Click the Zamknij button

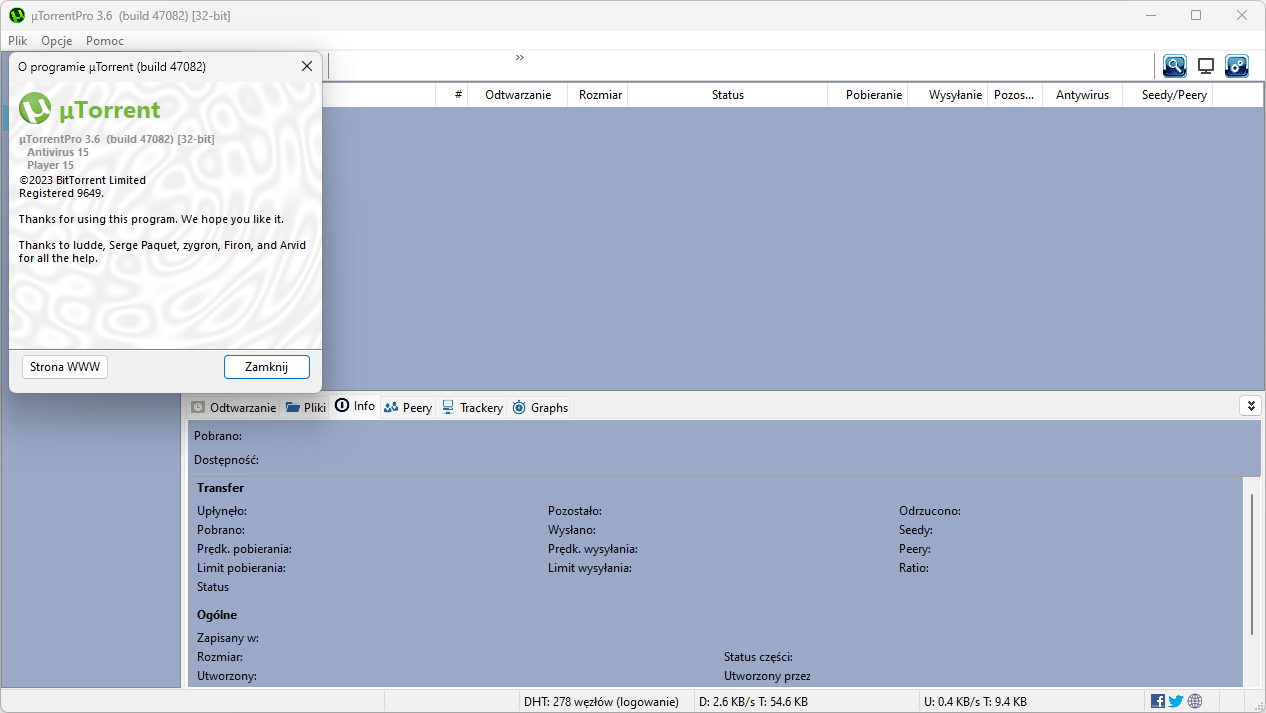tap(267, 367)
